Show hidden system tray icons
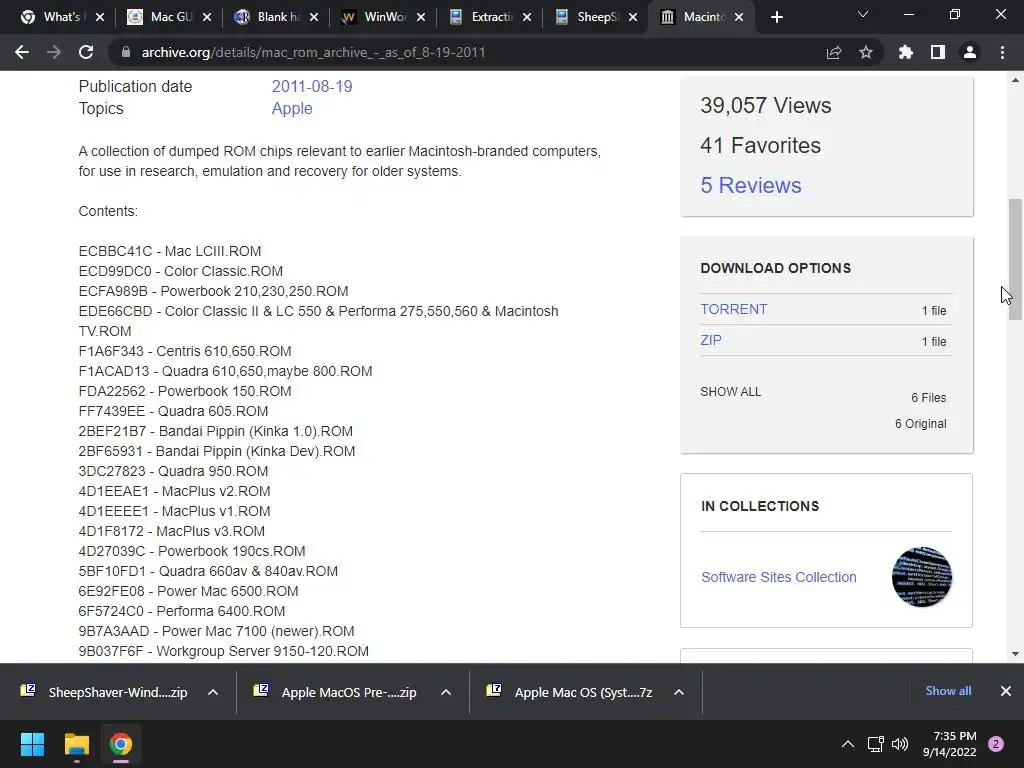This screenshot has width=1024, height=768. click(x=848, y=744)
